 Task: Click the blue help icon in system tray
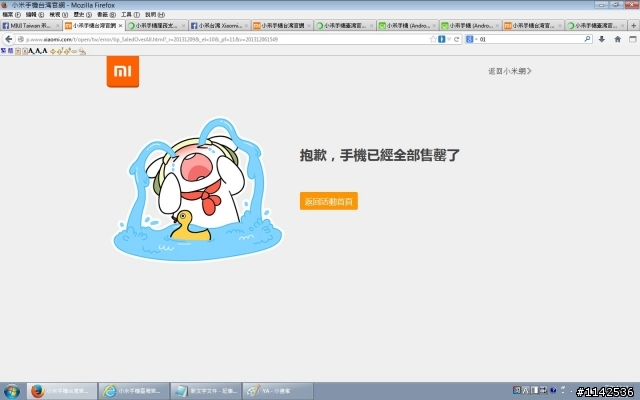[x=553, y=390]
